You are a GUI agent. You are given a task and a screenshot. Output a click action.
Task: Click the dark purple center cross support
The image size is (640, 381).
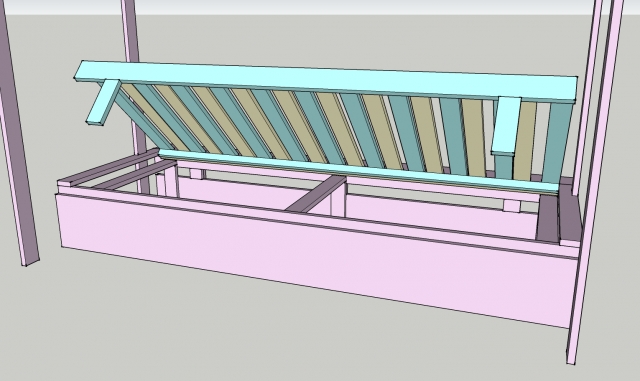tap(315, 194)
